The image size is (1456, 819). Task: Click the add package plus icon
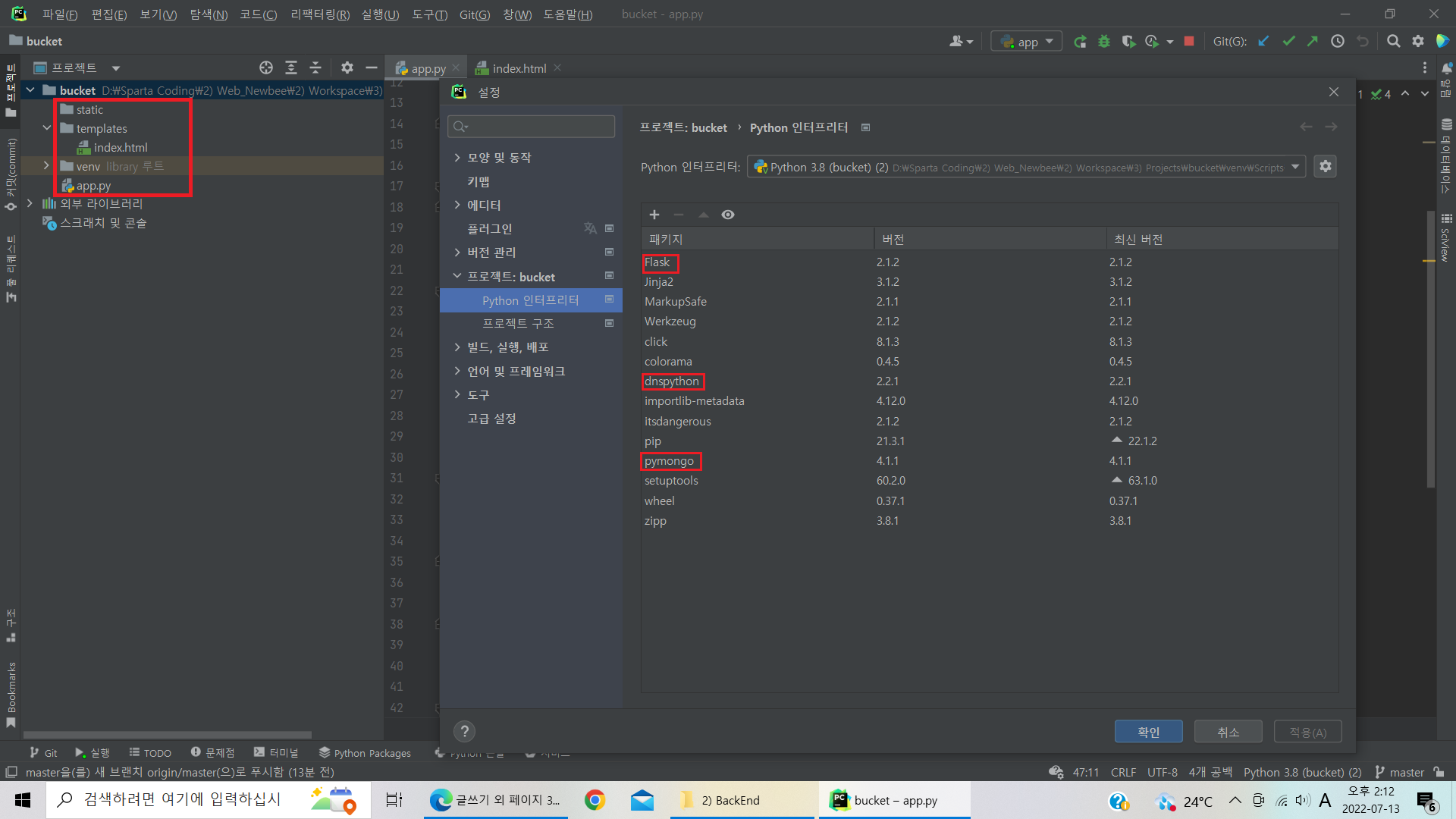click(654, 215)
